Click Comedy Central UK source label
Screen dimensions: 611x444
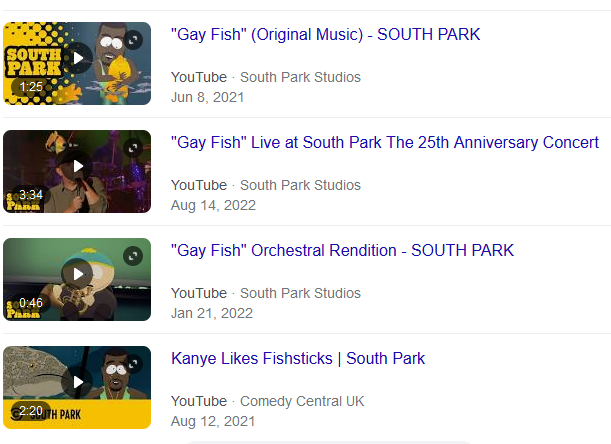pos(302,401)
